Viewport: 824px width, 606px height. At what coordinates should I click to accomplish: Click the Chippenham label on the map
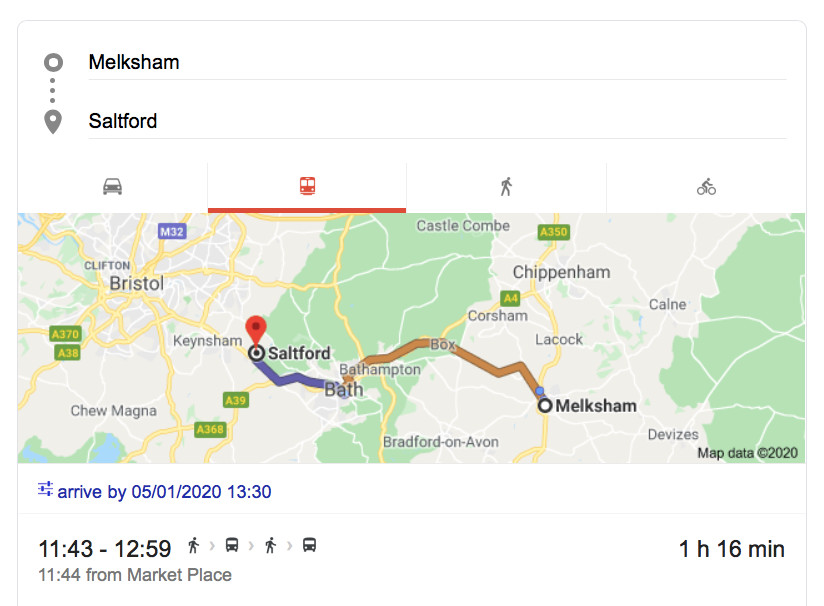[x=561, y=272]
